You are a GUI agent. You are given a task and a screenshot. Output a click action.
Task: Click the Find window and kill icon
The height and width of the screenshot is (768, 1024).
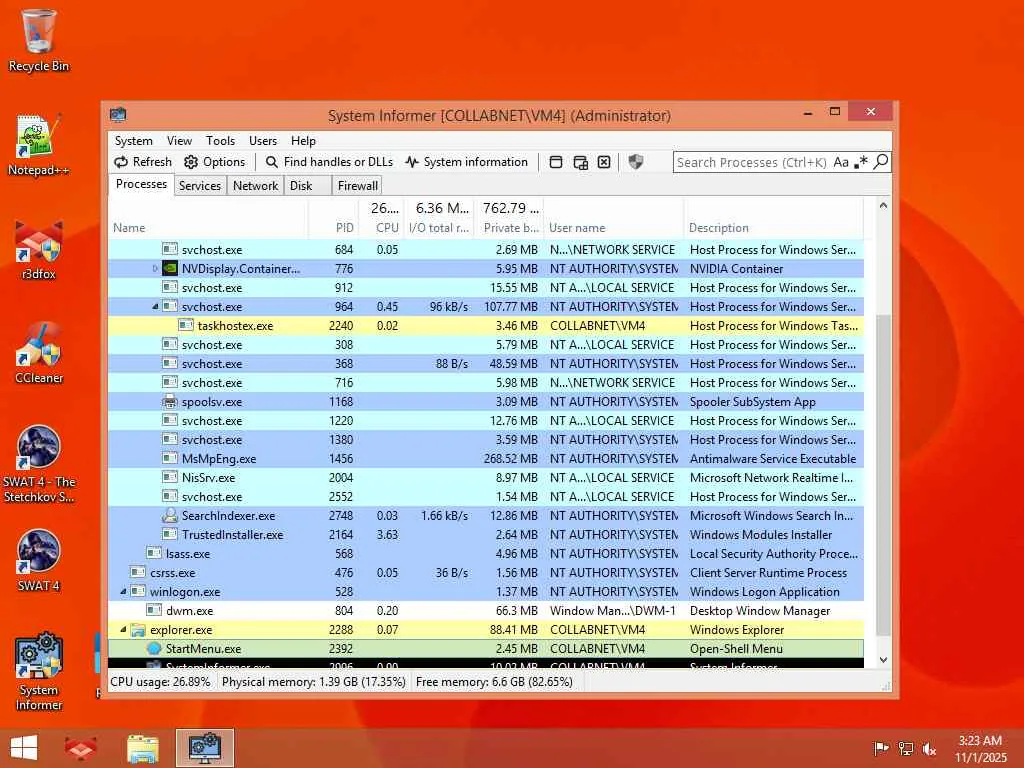tap(604, 162)
